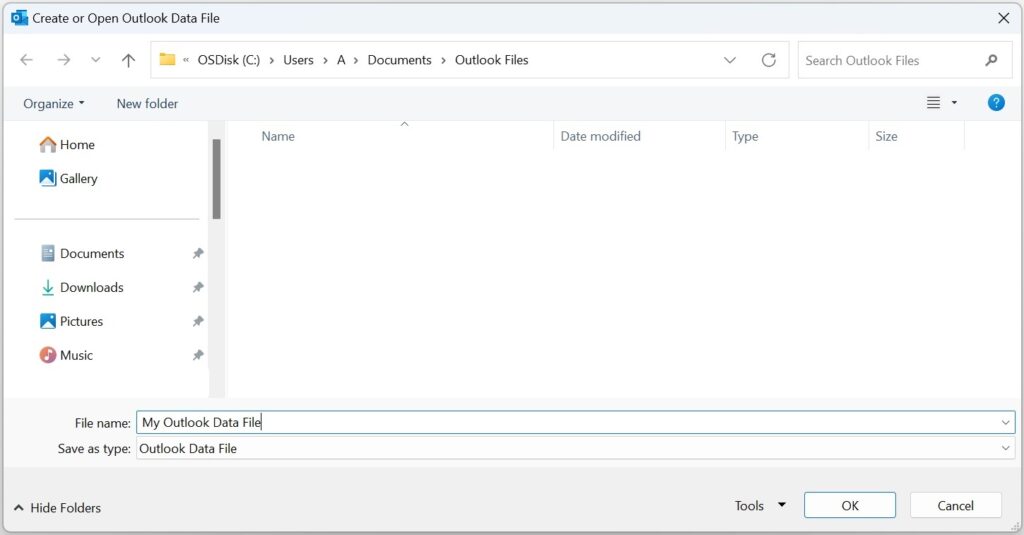Click the Outlook icon in title bar
The width and height of the screenshot is (1024, 535).
click(19, 18)
